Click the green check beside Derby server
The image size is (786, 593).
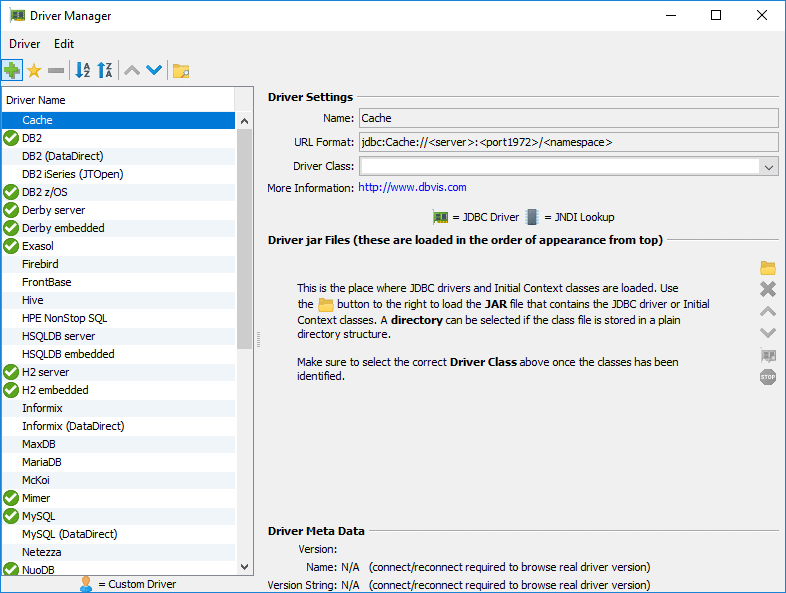pos(11,210)
